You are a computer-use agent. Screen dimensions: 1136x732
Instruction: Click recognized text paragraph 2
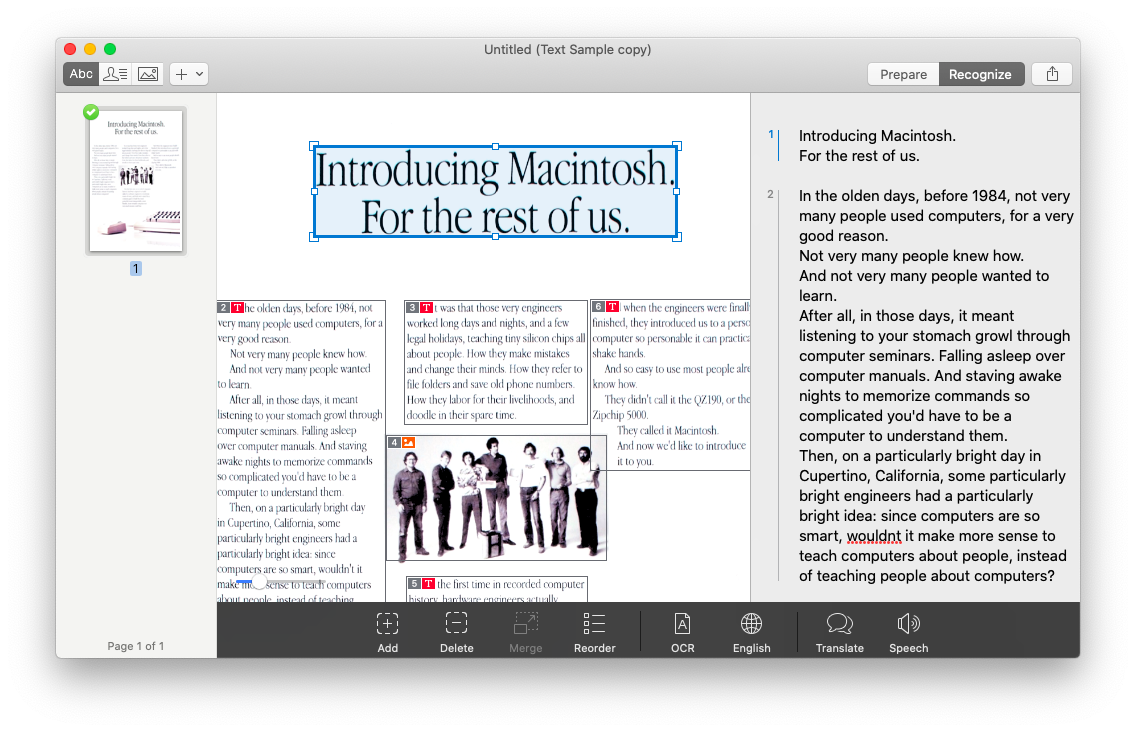(x=934, y=386)
